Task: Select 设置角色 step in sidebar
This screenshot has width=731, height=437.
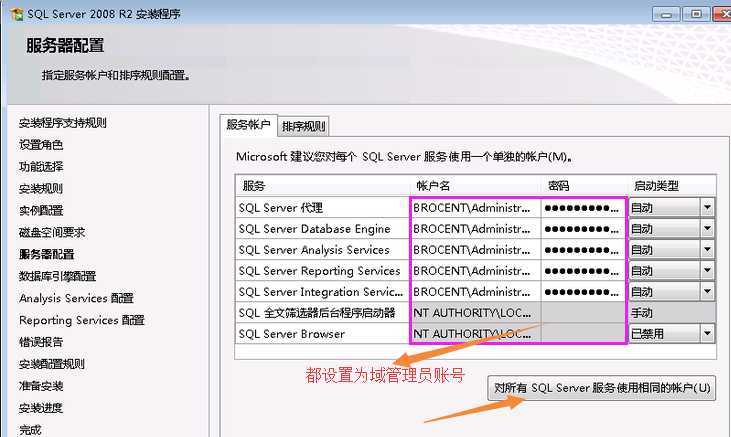Action: pyautogui.click(x=41, y=145)
